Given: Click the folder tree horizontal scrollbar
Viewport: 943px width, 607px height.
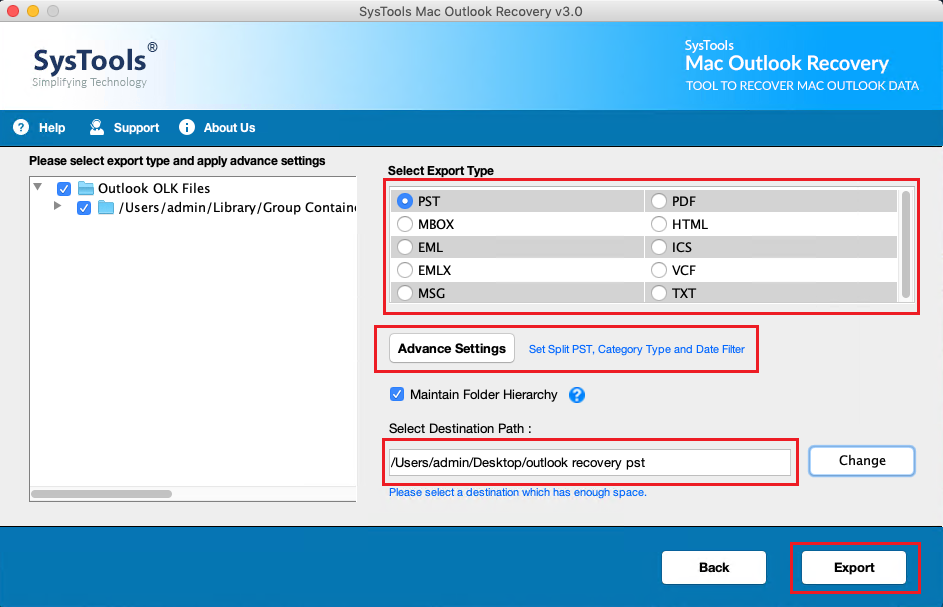Looking at the screenshot, I should click(x=102, y=494).
